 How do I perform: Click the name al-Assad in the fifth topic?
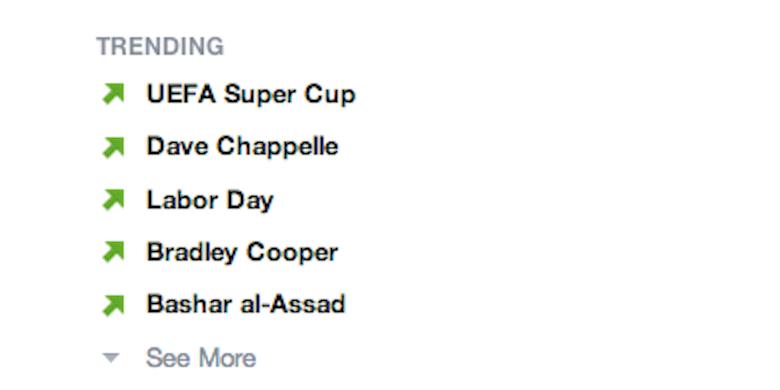(292, 304)
